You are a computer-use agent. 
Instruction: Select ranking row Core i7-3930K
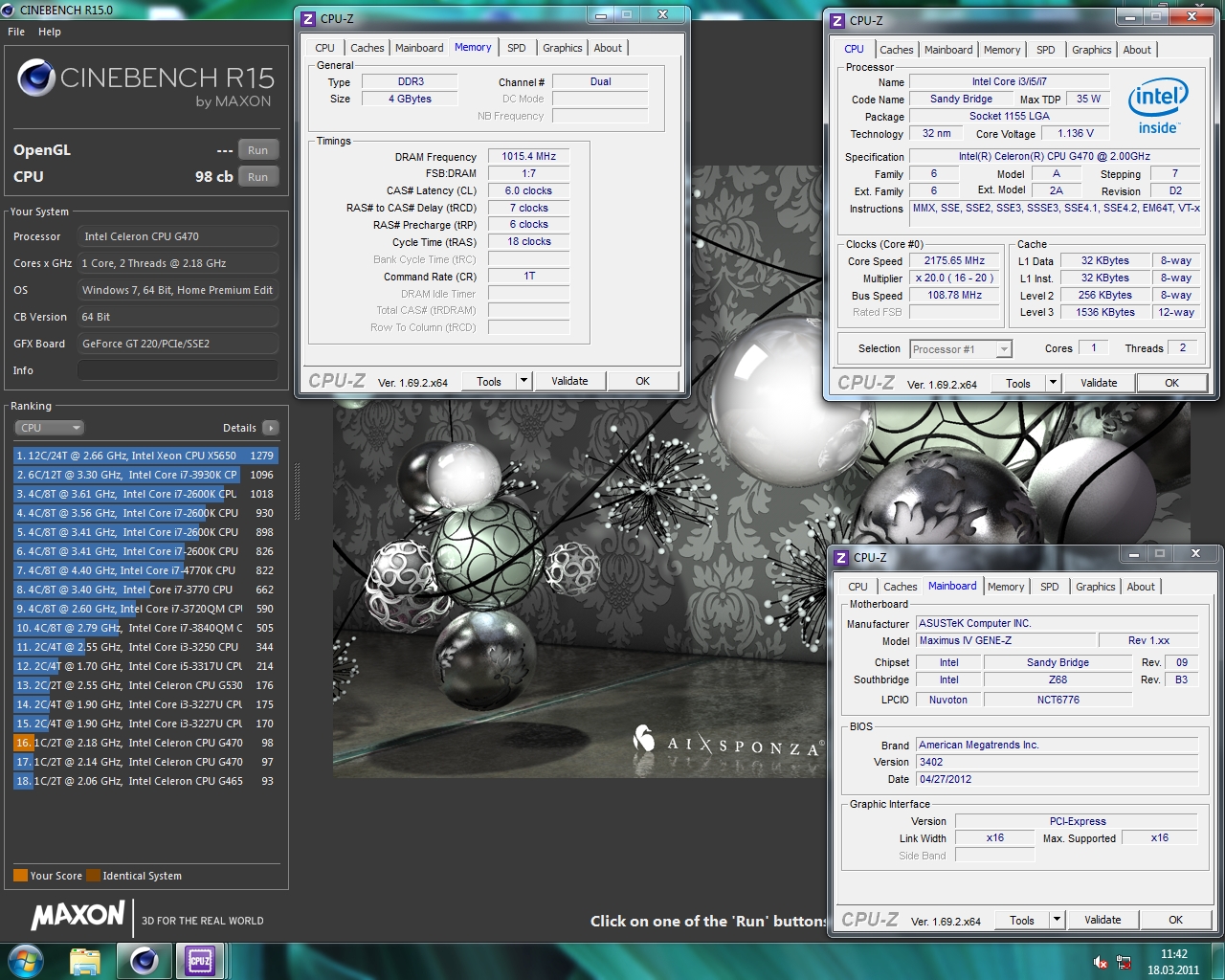145,475
